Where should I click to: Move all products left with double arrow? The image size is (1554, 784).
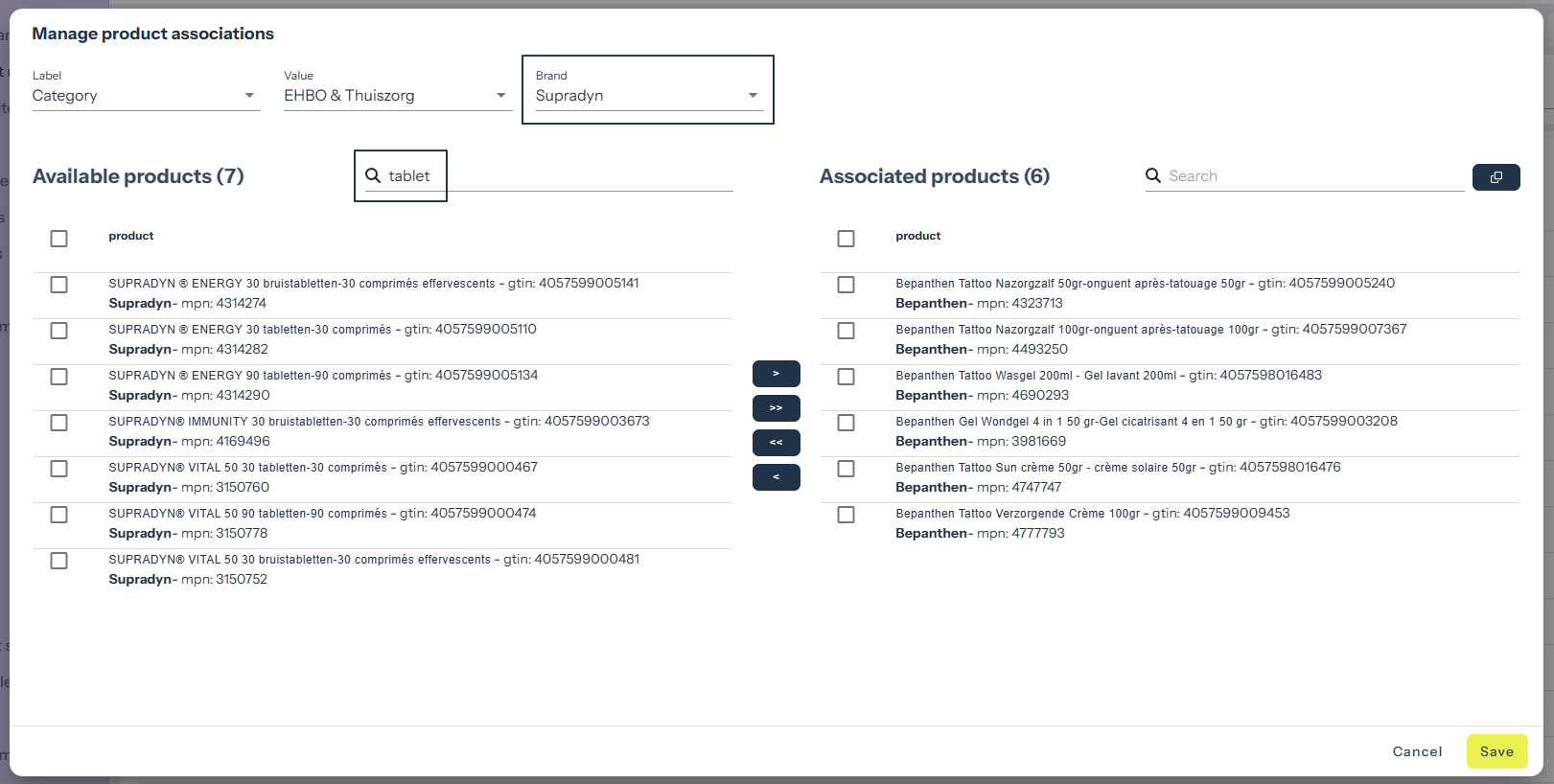pos(776,443)
